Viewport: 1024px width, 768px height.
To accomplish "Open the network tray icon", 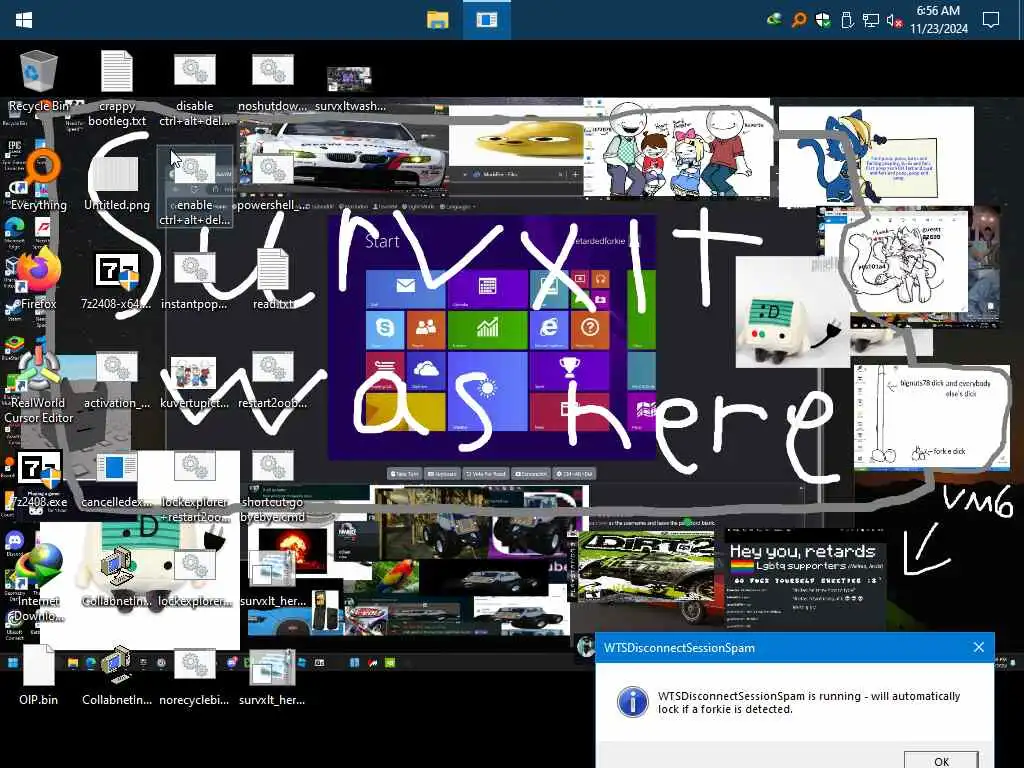I will (x=871, y=20).
